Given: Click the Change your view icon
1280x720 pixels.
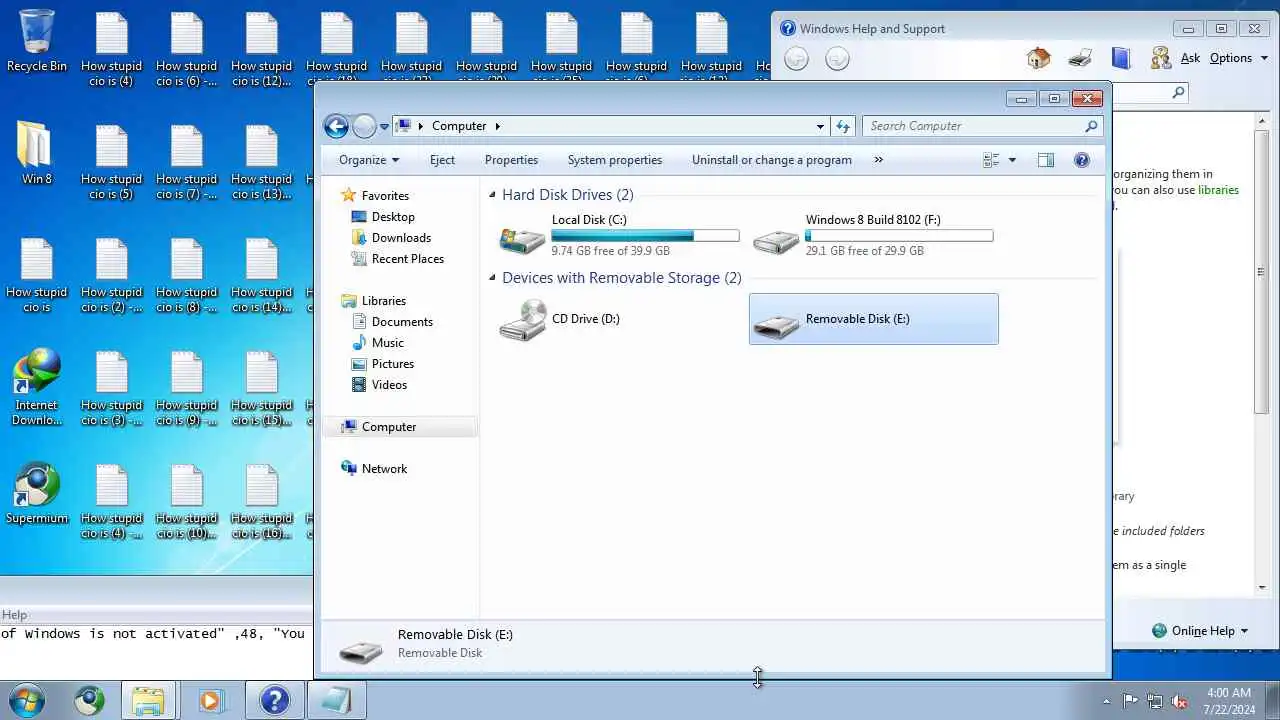Looking at the screenshot, I should [x=991, y=160].
